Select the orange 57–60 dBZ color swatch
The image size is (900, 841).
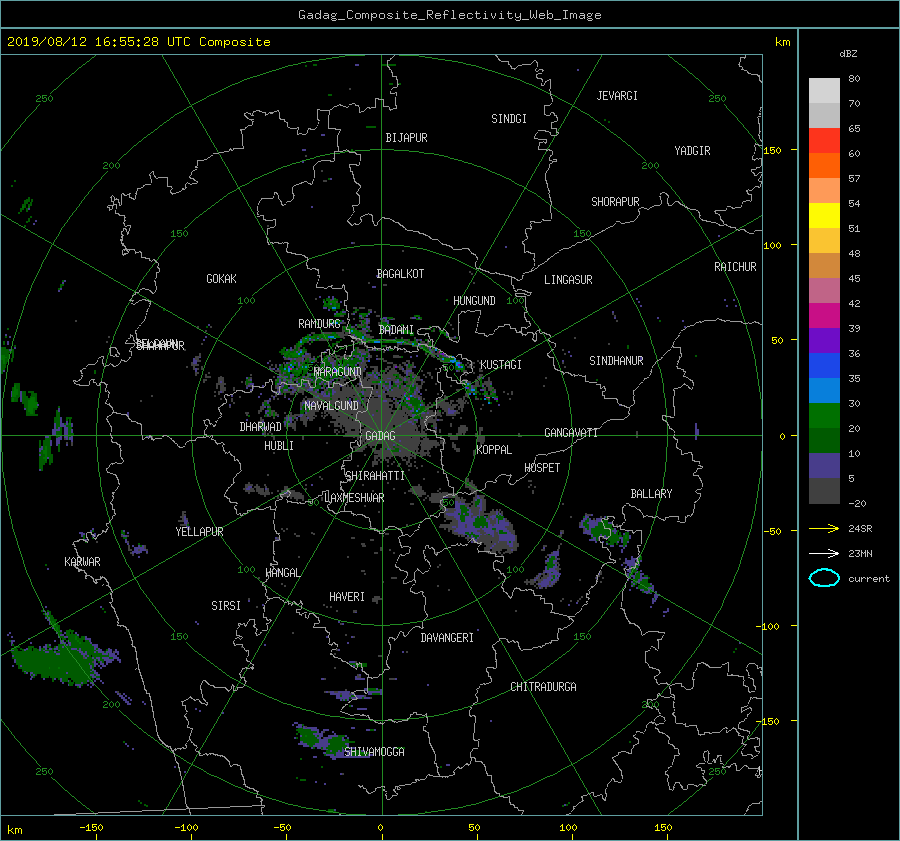pos(824,165)
